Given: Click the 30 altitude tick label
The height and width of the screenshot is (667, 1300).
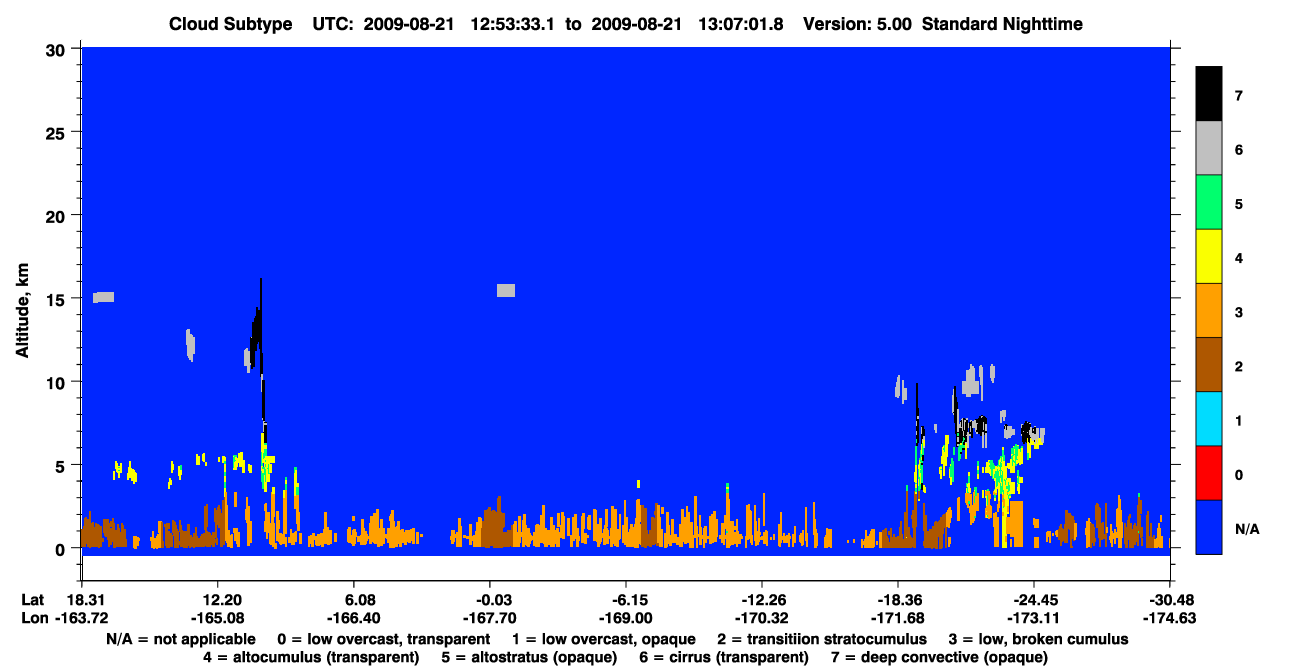Looking at the screenshot, I should click(58, 48).
